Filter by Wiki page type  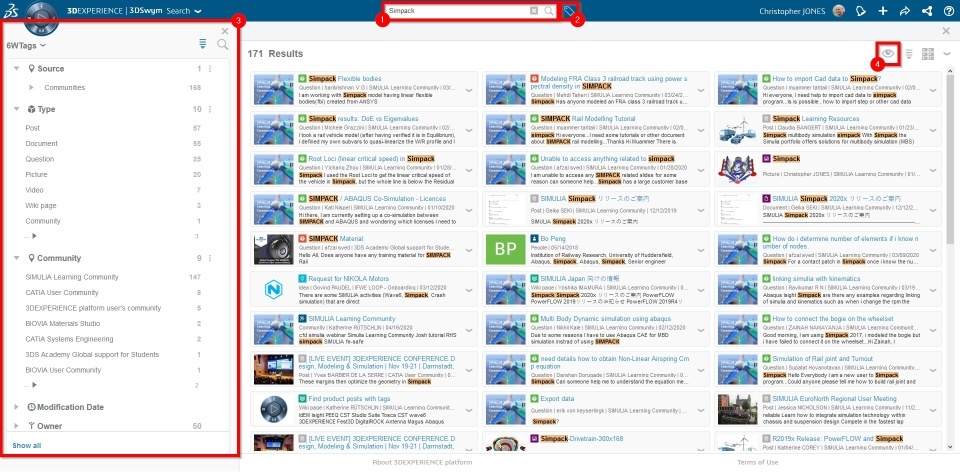click(x=41, y=205)
